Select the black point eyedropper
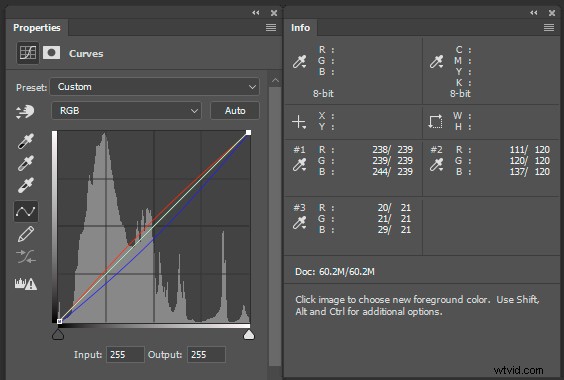 tap(26, 141)
